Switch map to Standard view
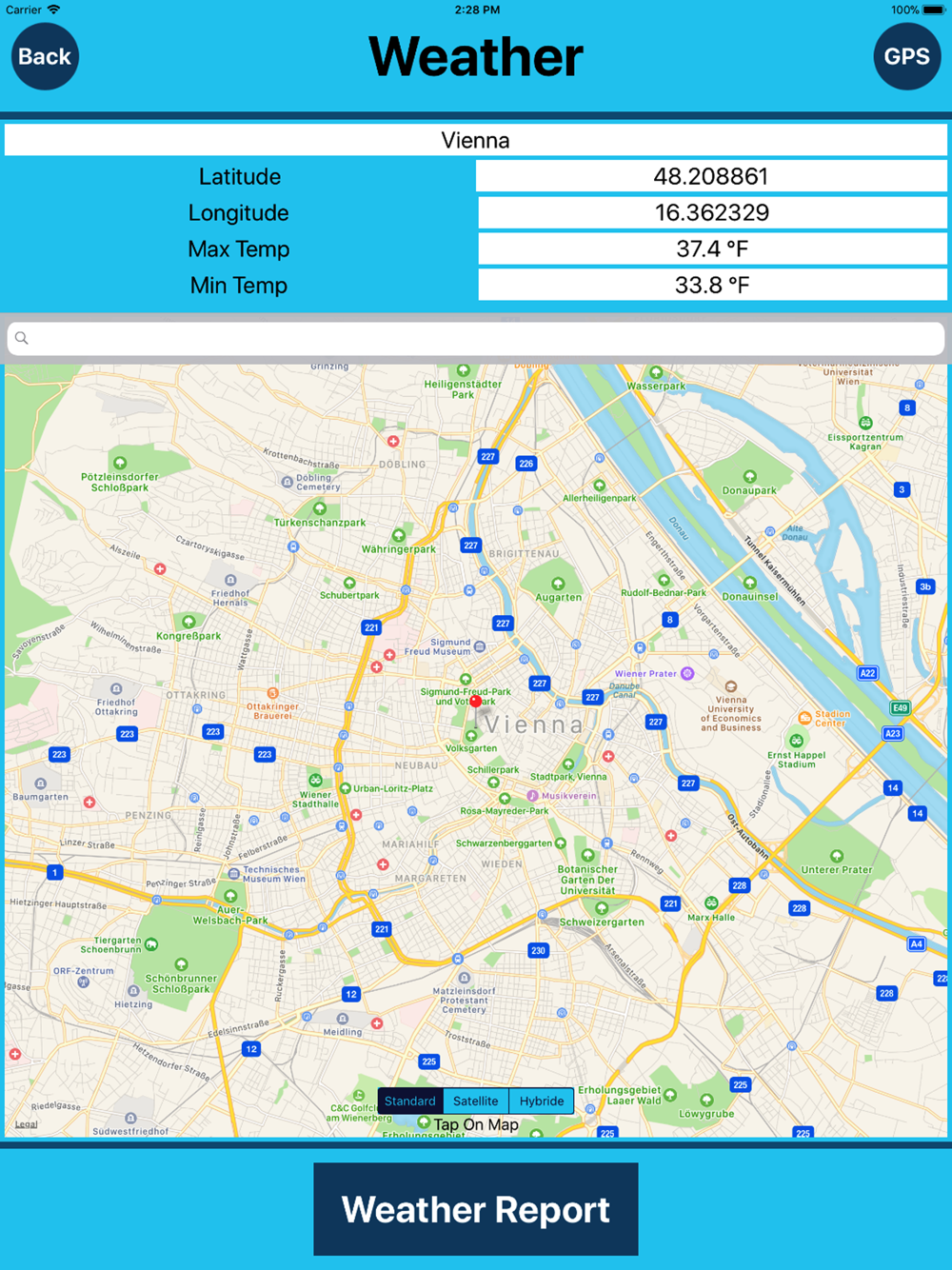This screenshot has width=952, height=1270. [x=410, y=1101]
